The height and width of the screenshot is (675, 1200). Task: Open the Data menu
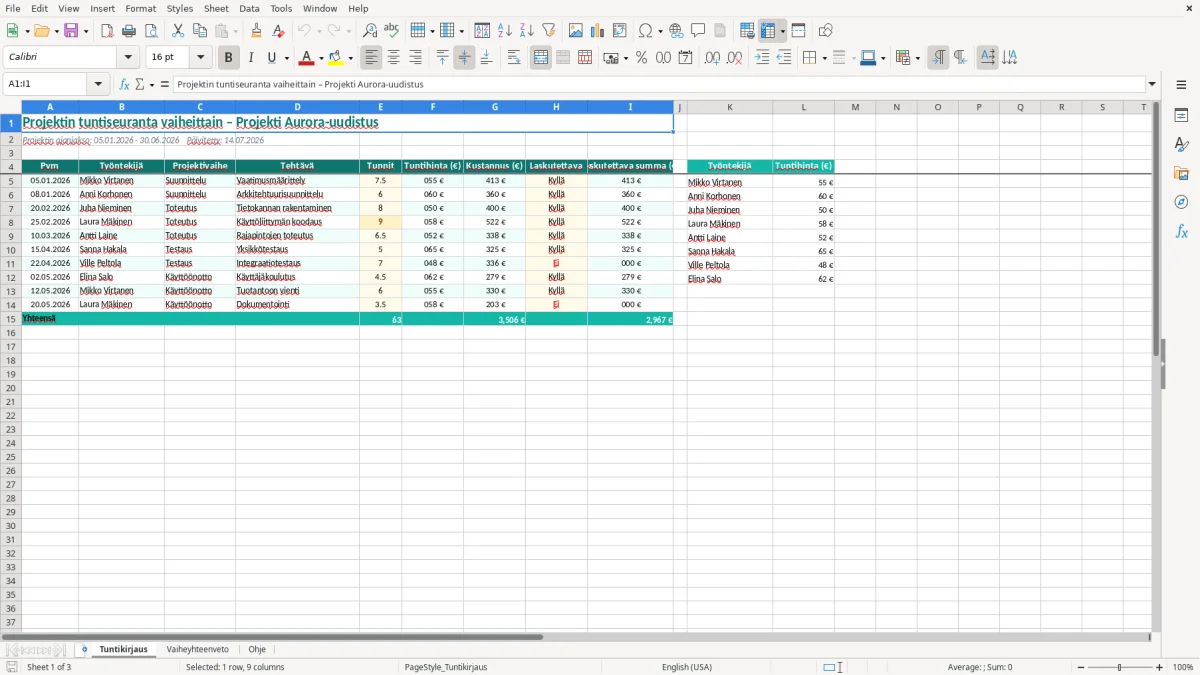point(249,8)
